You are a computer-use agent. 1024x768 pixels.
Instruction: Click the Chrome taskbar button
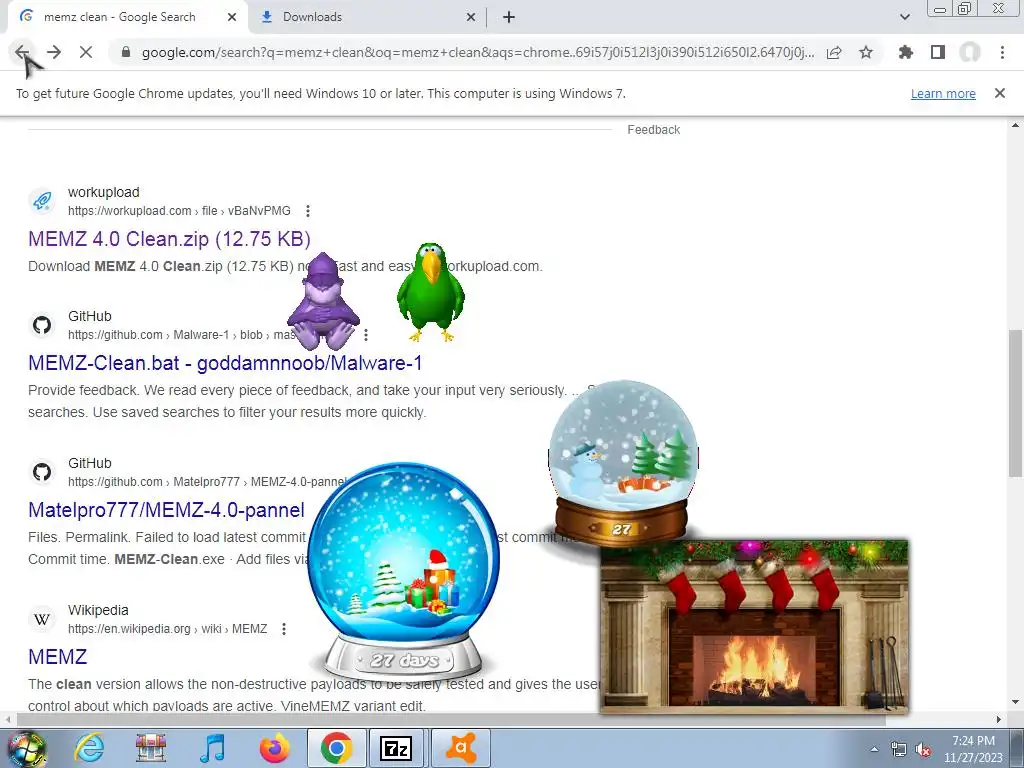click(x=336, y=748)
